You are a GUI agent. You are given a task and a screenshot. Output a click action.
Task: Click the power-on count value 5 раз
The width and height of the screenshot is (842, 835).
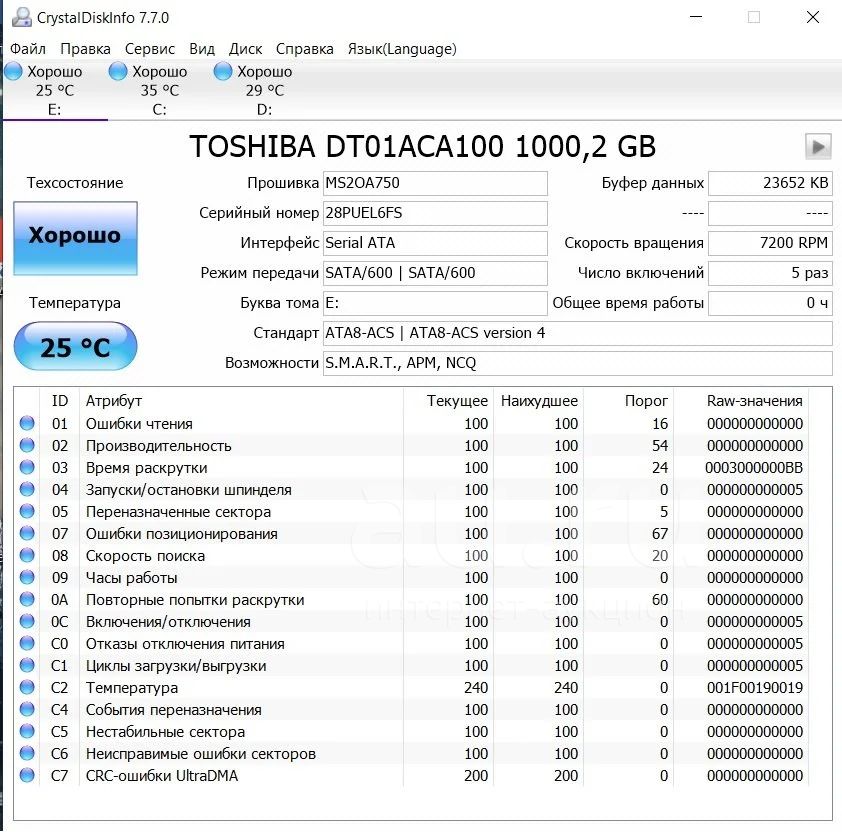770,273
